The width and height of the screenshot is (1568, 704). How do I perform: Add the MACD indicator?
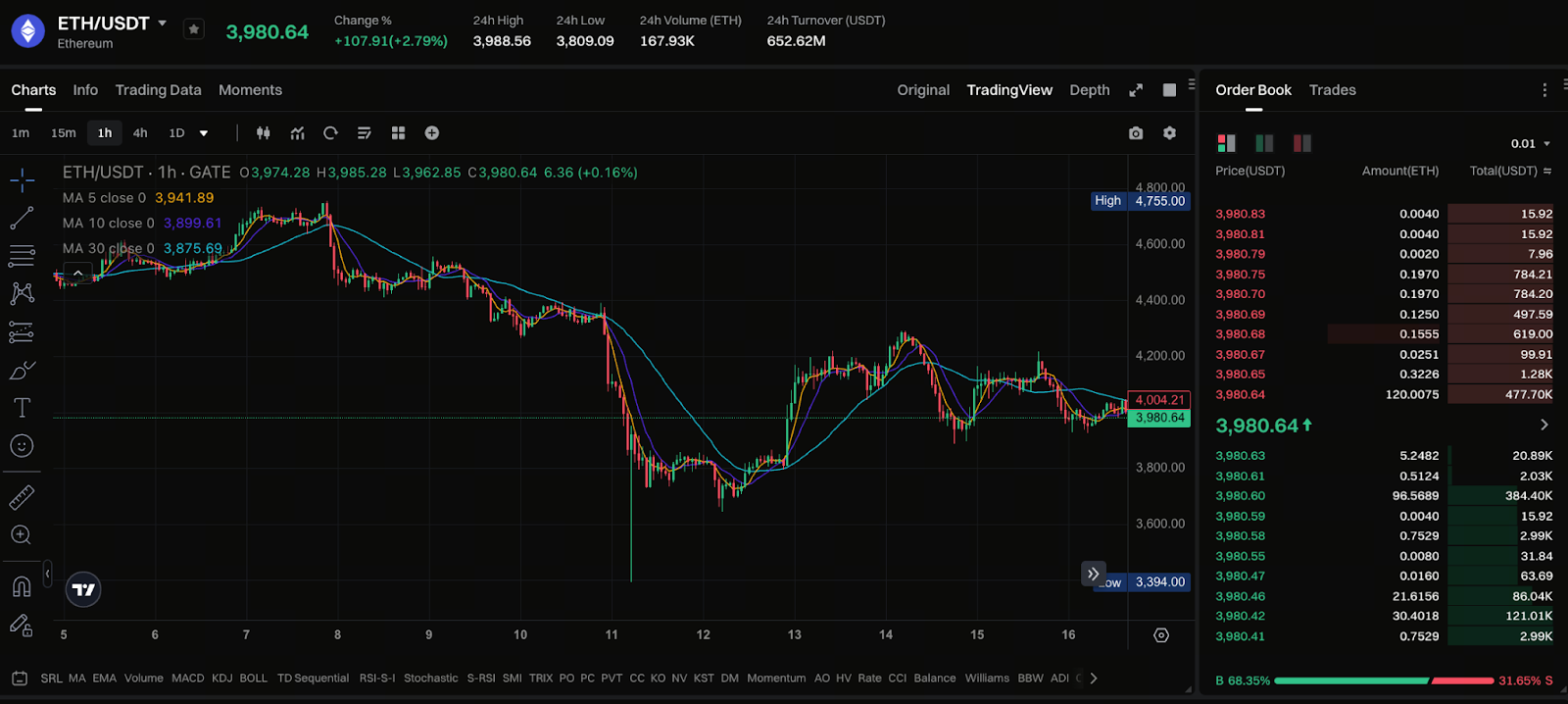(187, 679)
